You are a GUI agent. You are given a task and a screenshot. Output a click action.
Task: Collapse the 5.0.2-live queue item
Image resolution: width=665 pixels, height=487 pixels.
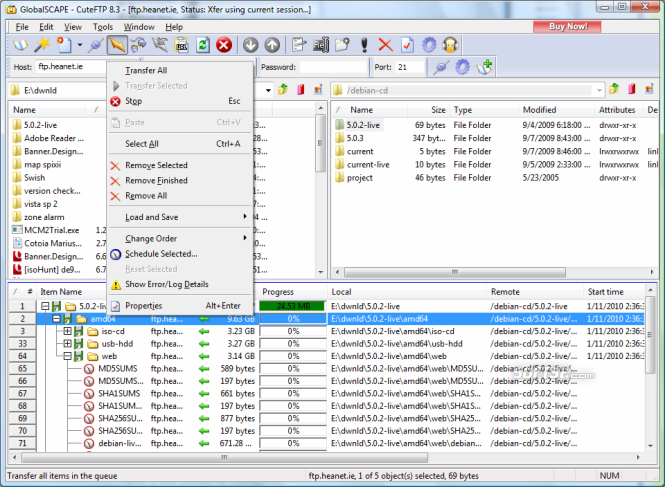(x=45, y=306)
